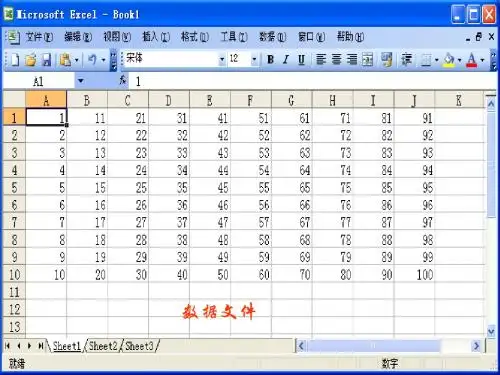Image resolution: width=500 pixels, height=375 pixels.
Task: Increase the cell indent
Action: click(406, 60)
